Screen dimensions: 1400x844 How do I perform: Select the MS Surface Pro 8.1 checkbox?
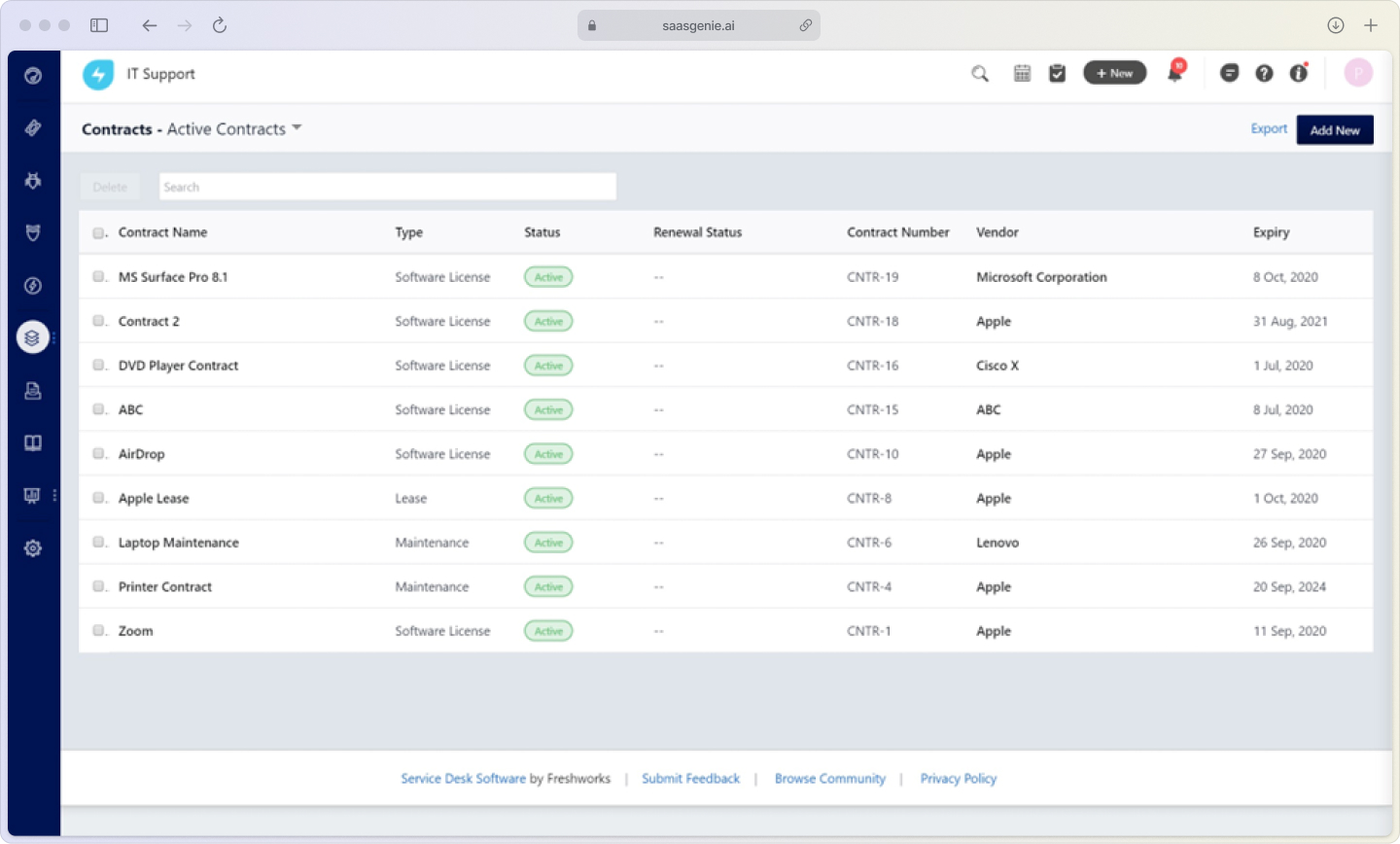[x=98, y=277]
